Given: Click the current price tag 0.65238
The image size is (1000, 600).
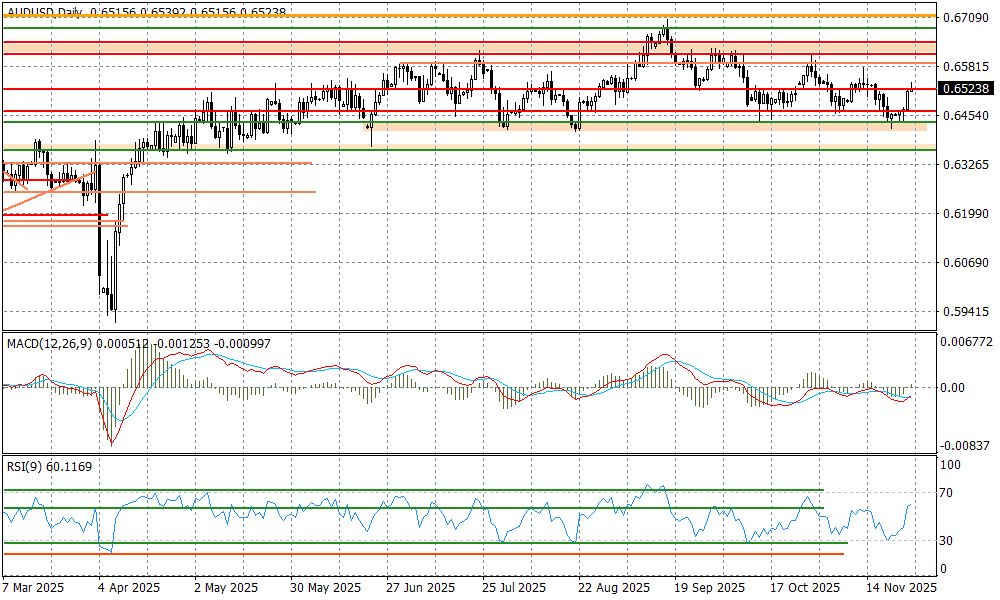Looking at the screenshot, I should click(x=966, y=89).
